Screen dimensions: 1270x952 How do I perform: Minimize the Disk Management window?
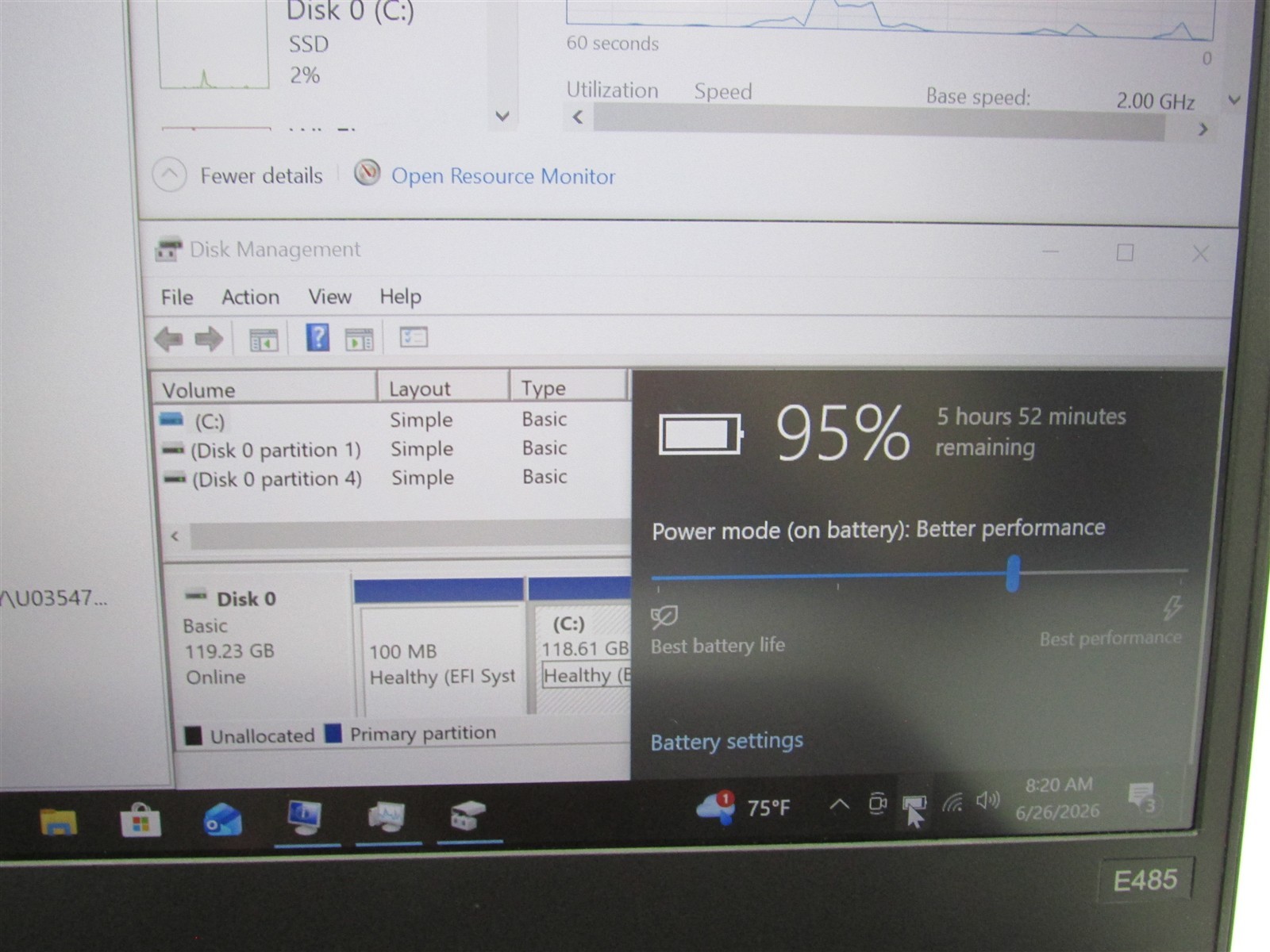[x=1050, y=252]
